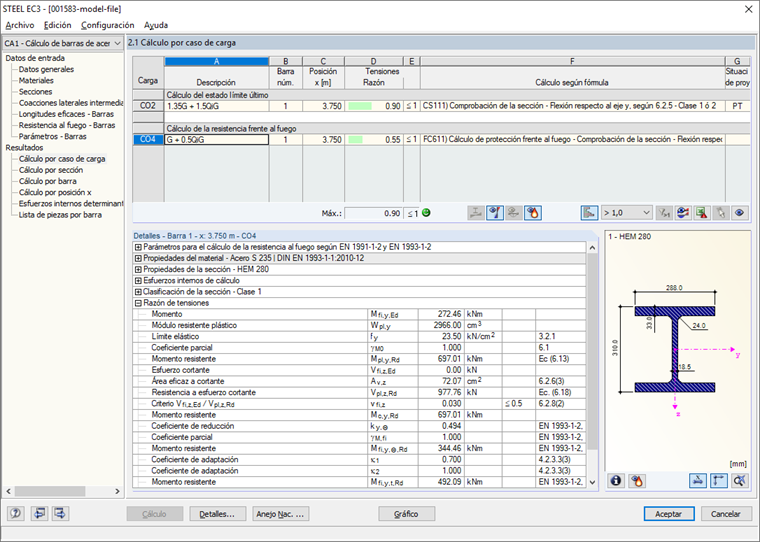Click the help question mark icon

point(15,514)
